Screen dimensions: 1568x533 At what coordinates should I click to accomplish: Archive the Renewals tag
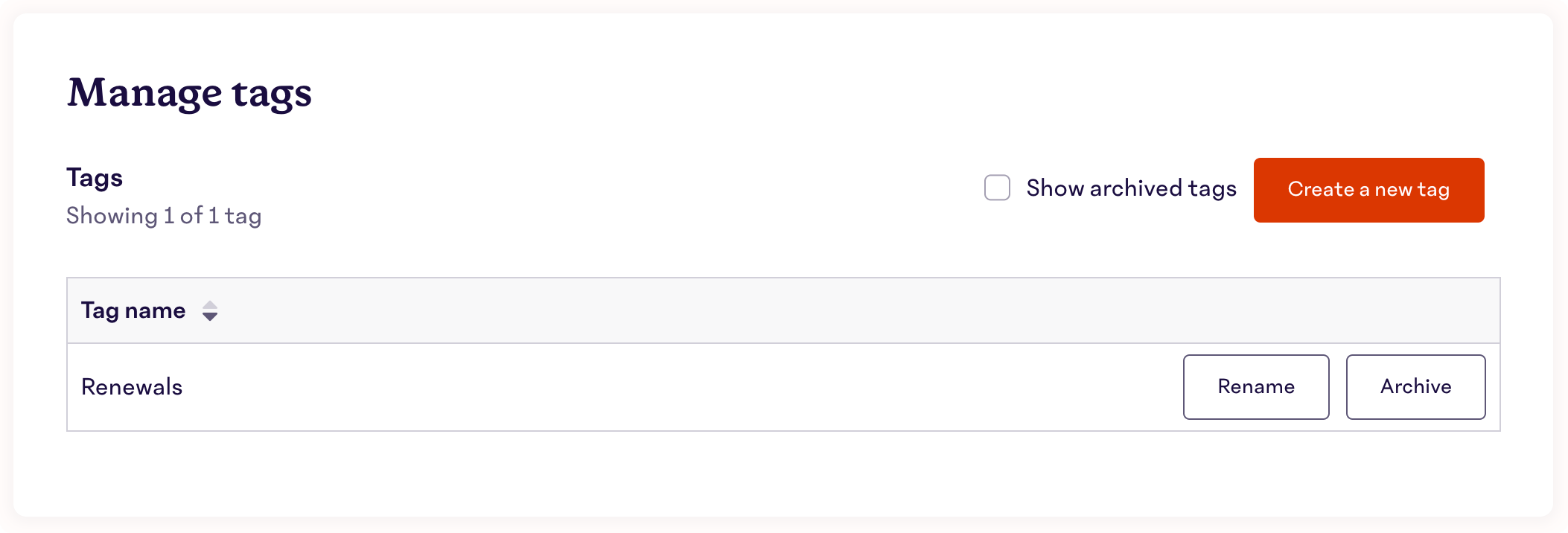[1415, 387]
